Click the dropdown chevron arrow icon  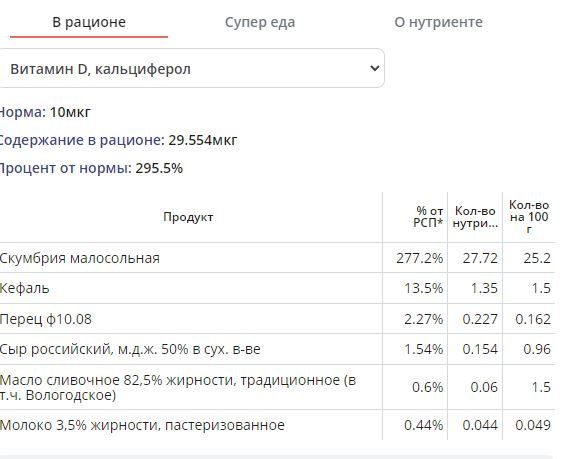374,68
